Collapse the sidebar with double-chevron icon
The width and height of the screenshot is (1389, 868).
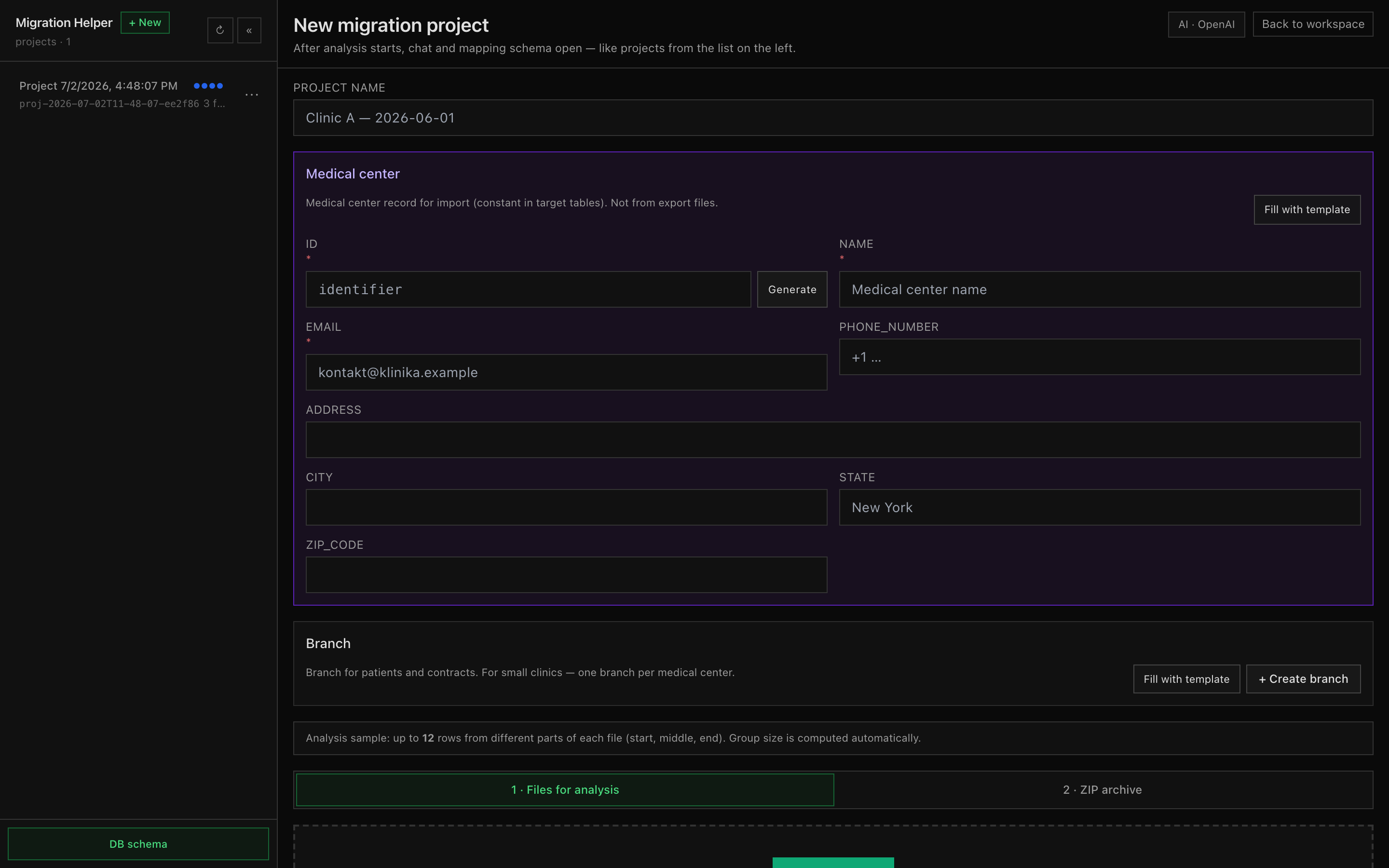click(249, 30)
